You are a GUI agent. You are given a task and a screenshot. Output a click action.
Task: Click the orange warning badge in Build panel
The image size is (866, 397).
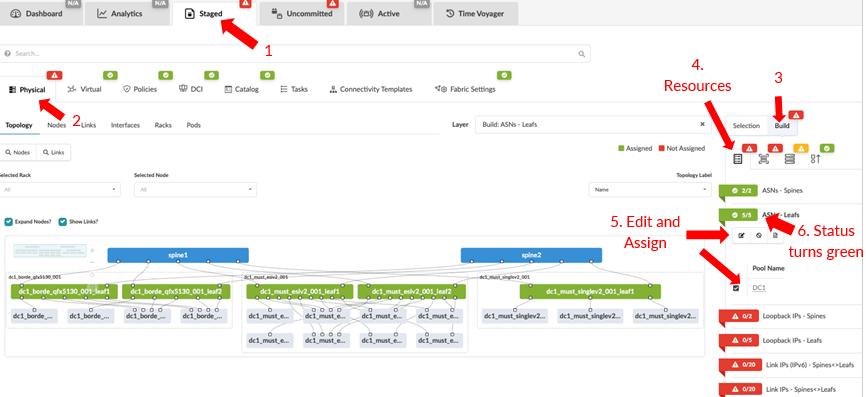tap(801, 148)
